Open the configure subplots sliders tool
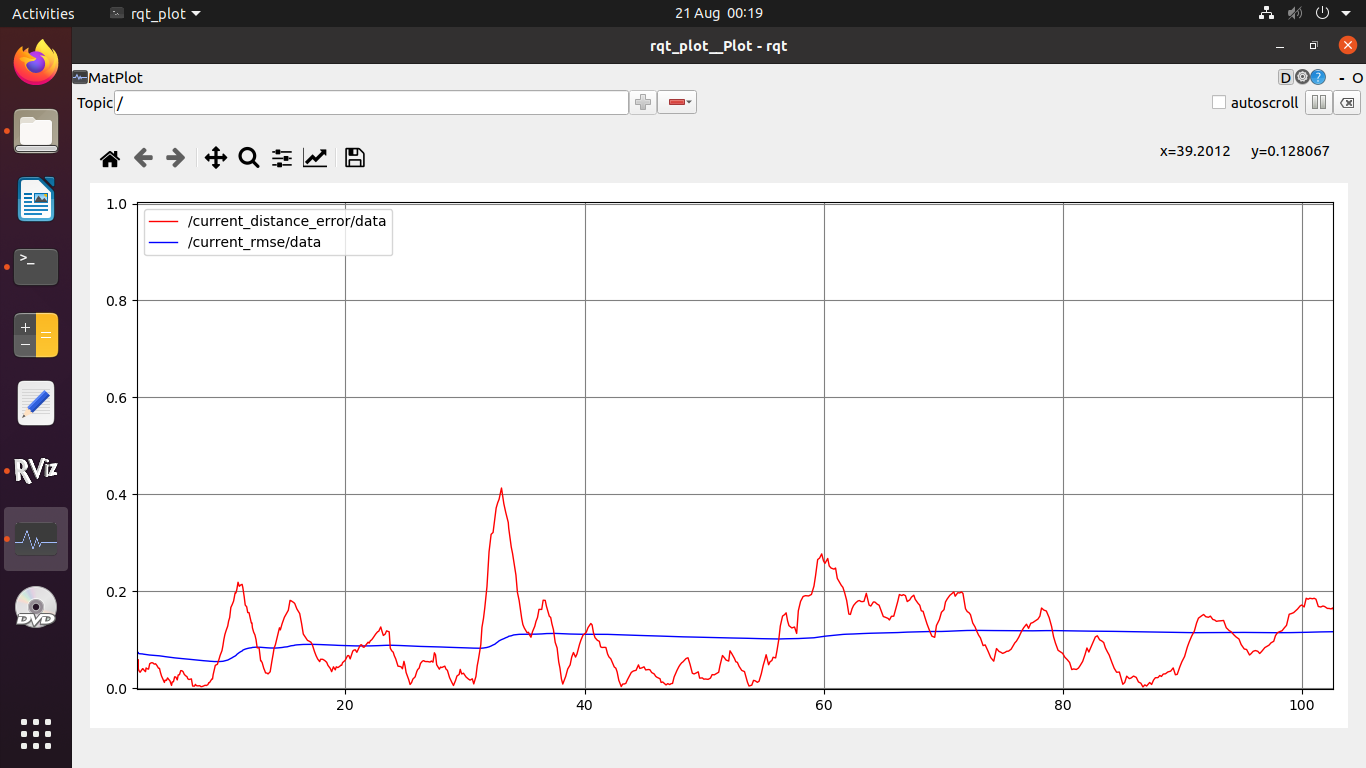1366x768 pixels. (282, 158)
